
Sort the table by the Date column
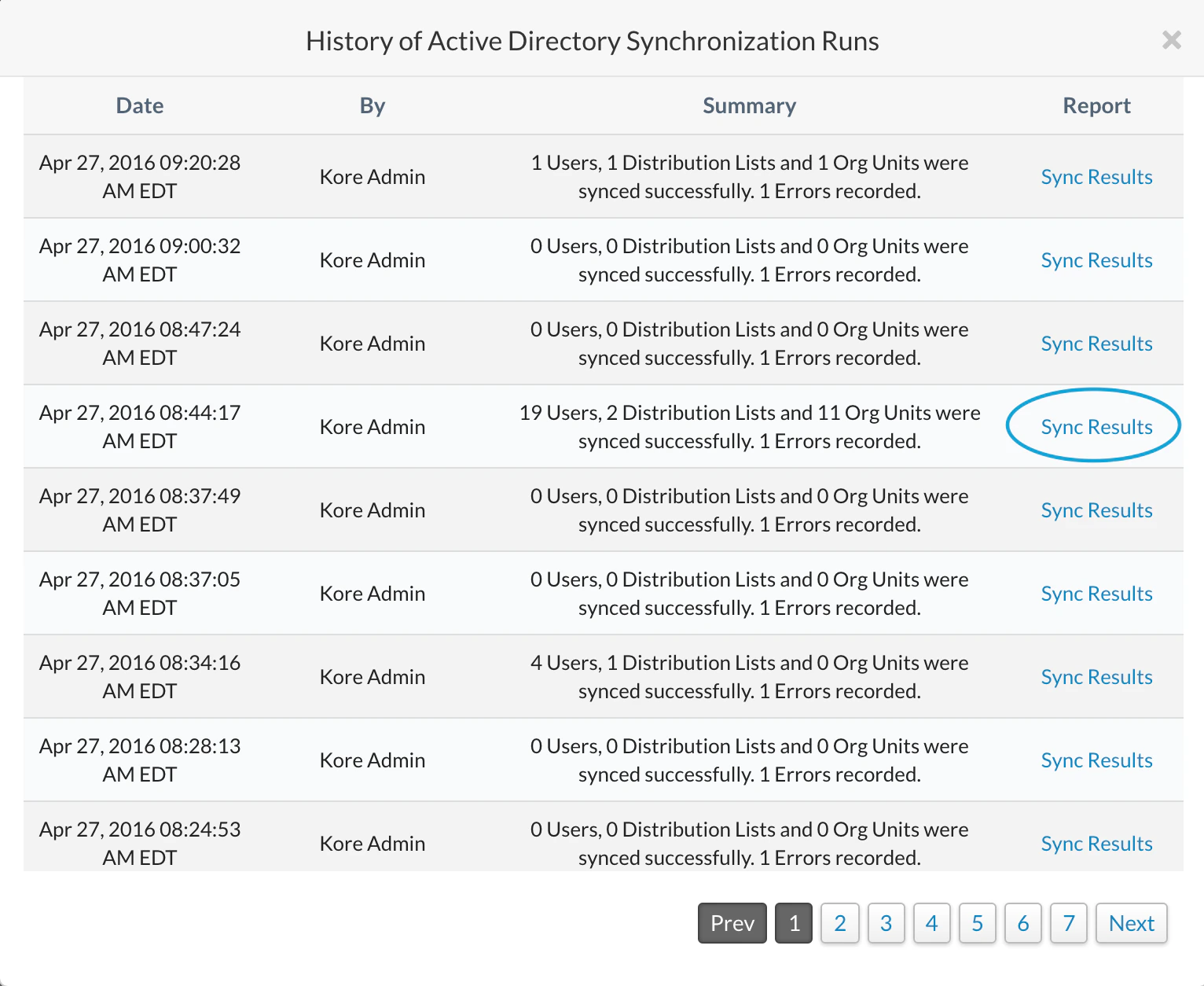pyautogui.click(x=139, y=105)
